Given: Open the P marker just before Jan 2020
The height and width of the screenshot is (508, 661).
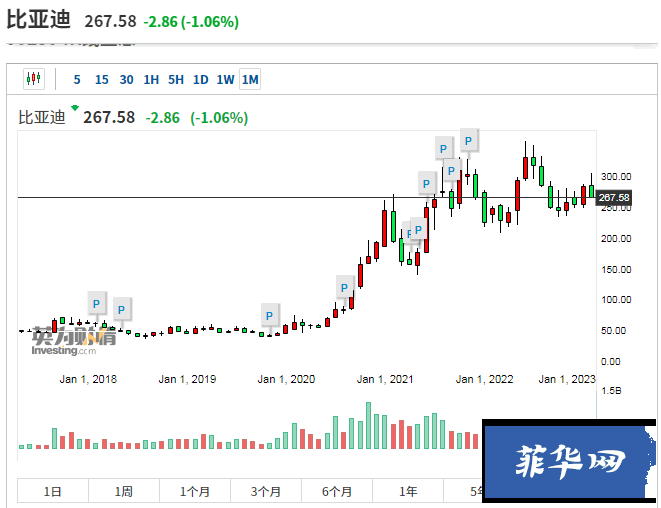Looking at the screenshot, I should click(x=269, y=316).
